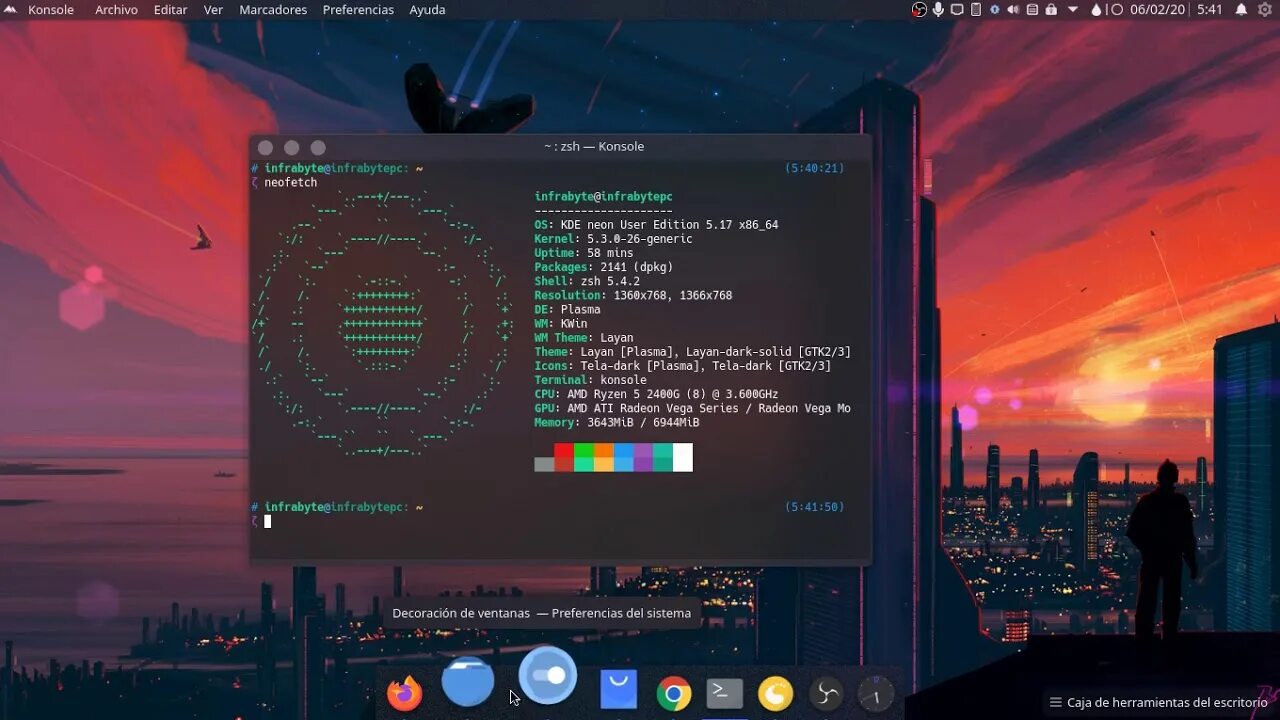Click the (5:41:50) timestamp in terminal
This screenshot has width=1280, height=720.
(x=815, y=507)
